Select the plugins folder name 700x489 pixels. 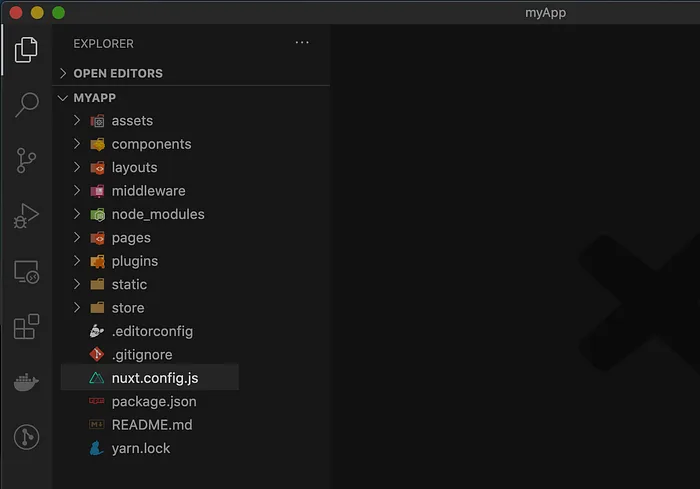click(135, 262)
